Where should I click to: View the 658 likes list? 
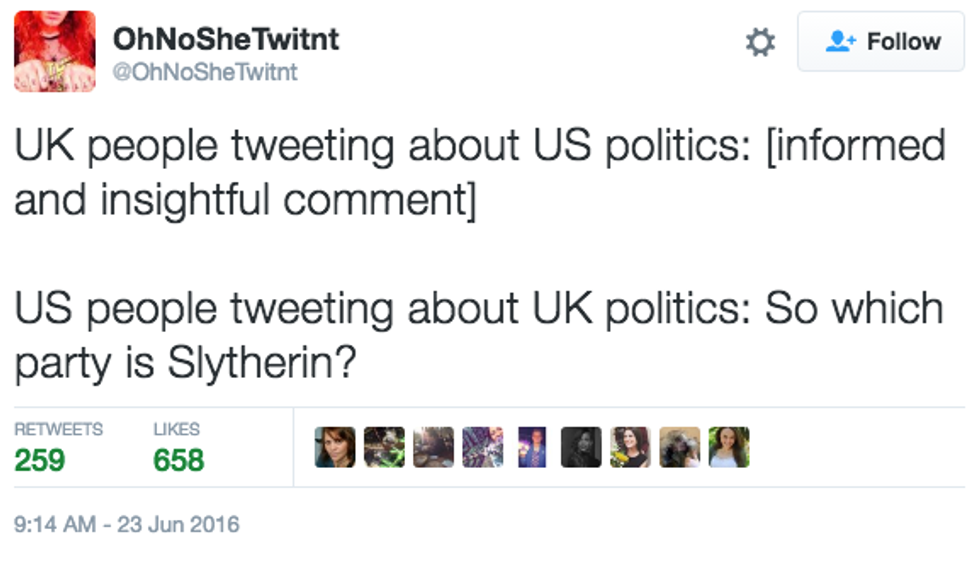click(x=178, y=460)
